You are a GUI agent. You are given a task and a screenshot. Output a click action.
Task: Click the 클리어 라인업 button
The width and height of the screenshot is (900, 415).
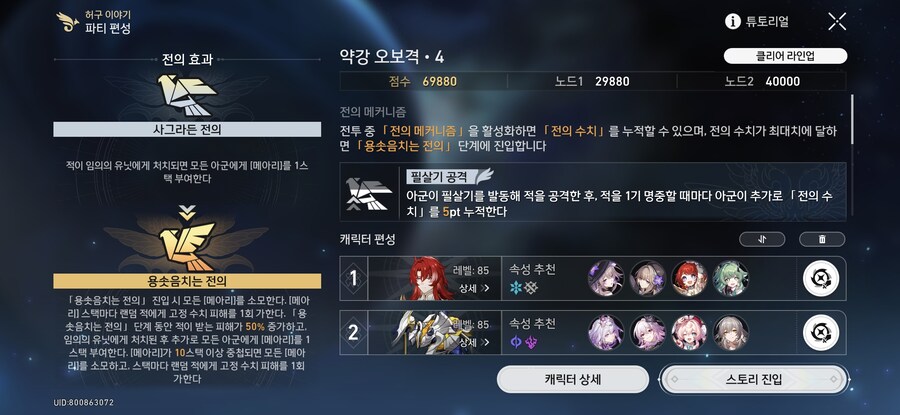(x=785, y=56)
